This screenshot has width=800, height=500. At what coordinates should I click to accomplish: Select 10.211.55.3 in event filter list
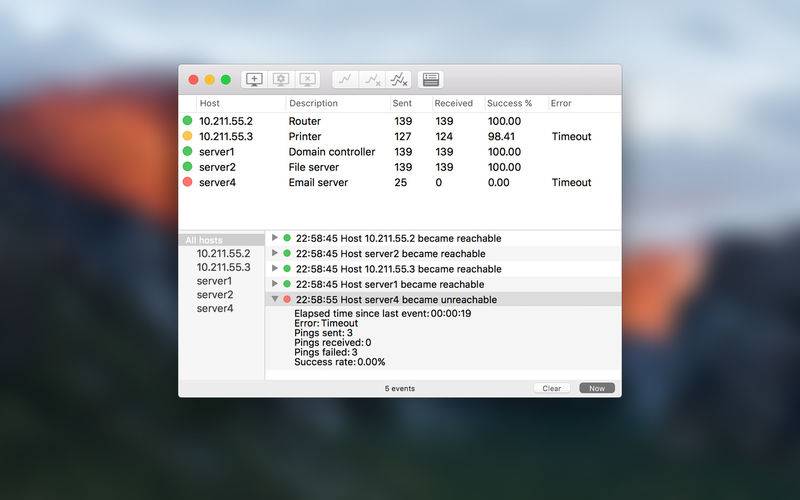coord(223,267)
